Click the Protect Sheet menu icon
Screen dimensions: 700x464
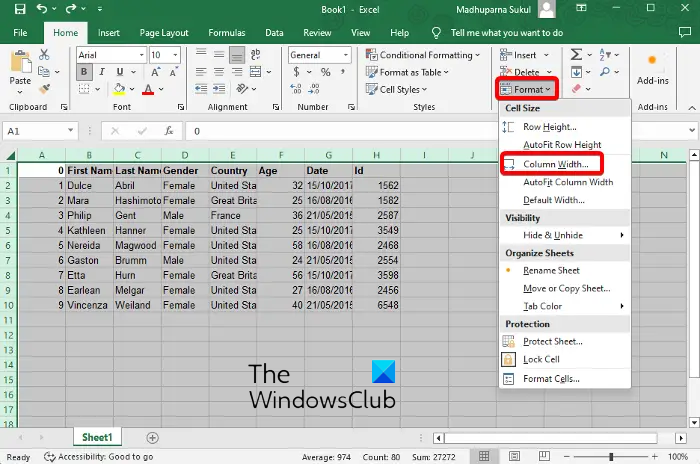coord(509,342)
